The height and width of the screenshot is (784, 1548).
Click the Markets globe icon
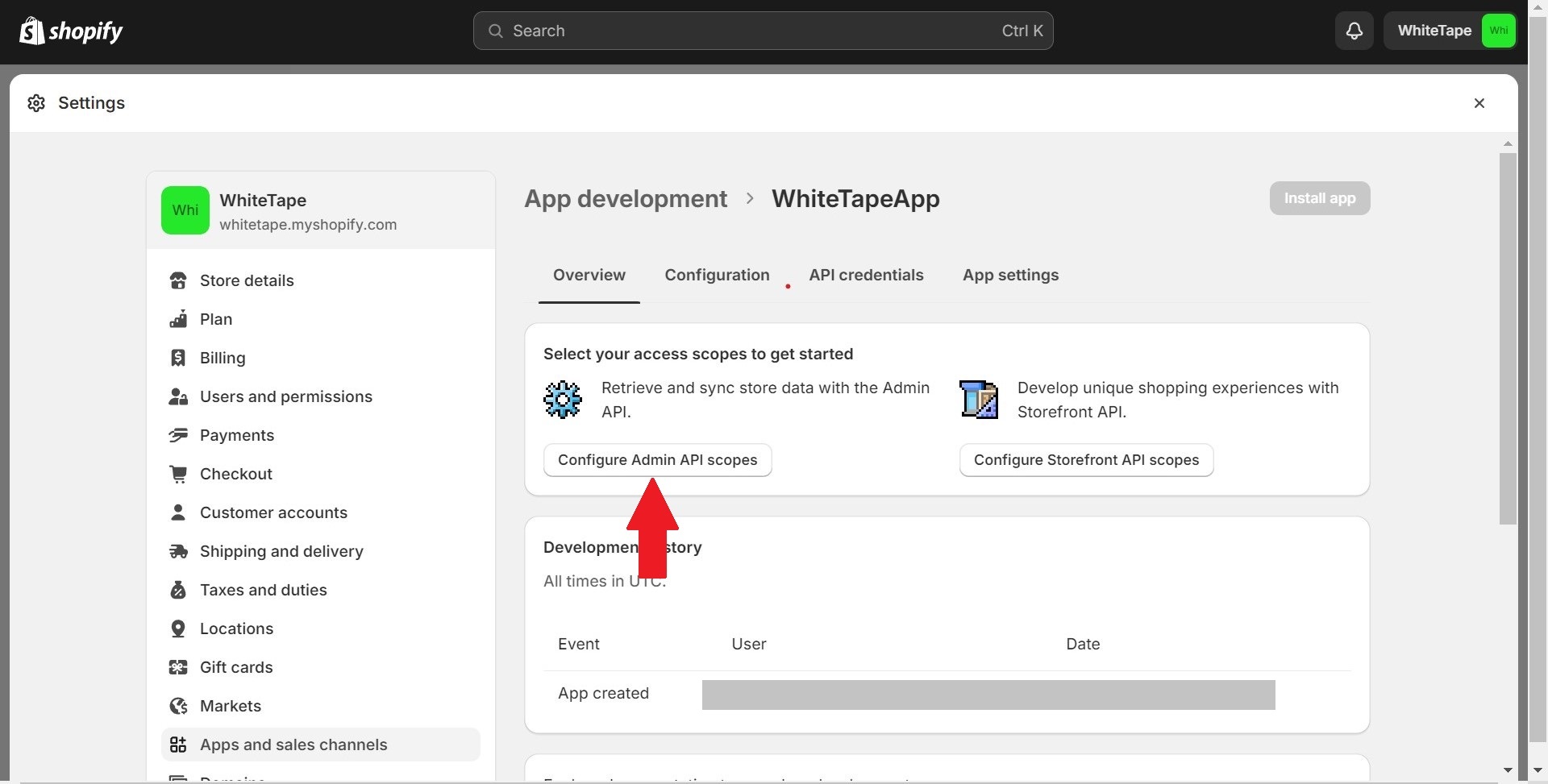pos(178,706)
